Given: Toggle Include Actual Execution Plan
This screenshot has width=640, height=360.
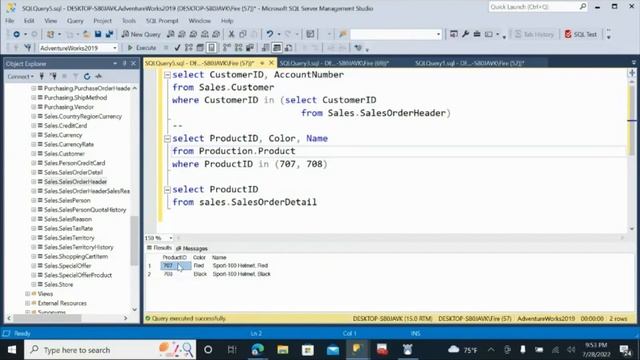Looking at the screenshot, I should click(227, 48).
